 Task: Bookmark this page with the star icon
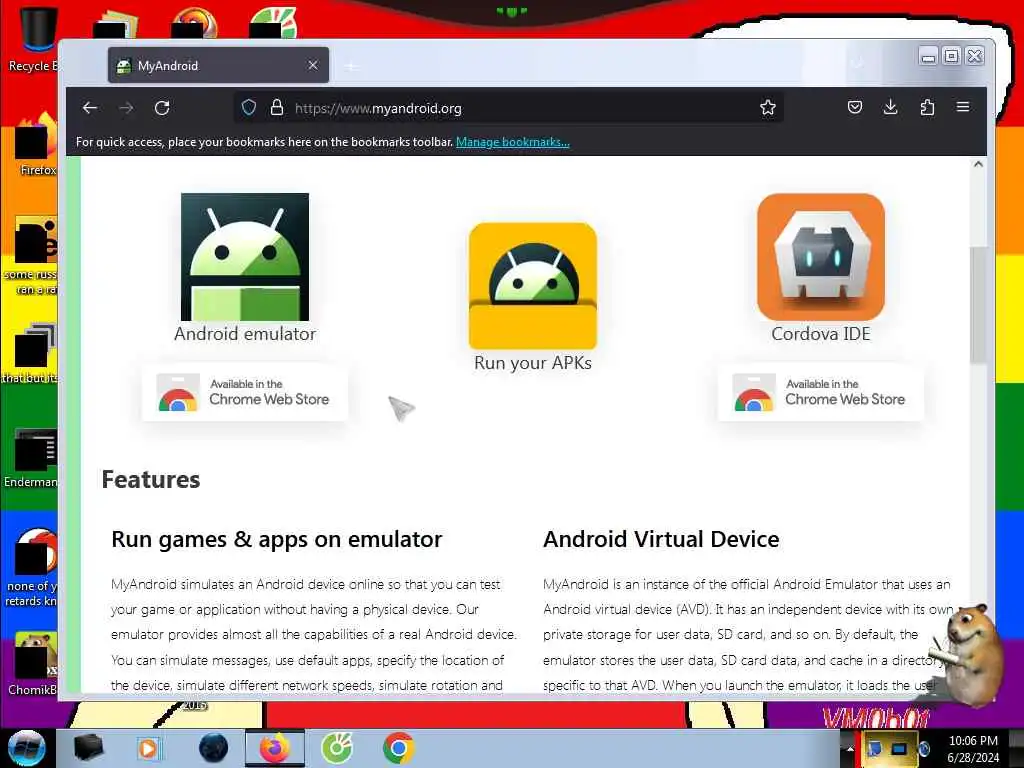(x=767, y=108)
